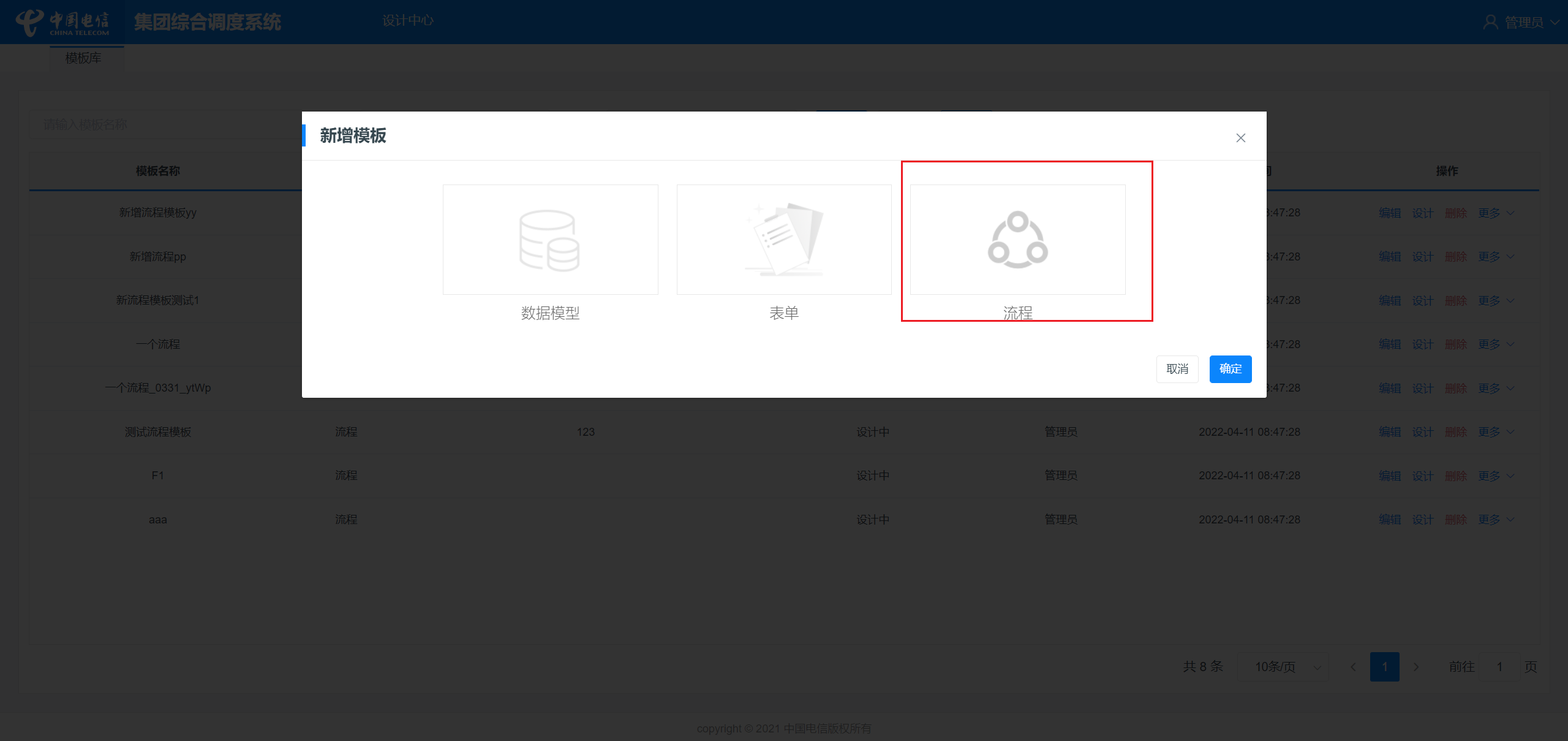Go to previous page arrow
Screen dimensions: 1568x741
(1353, 667)
